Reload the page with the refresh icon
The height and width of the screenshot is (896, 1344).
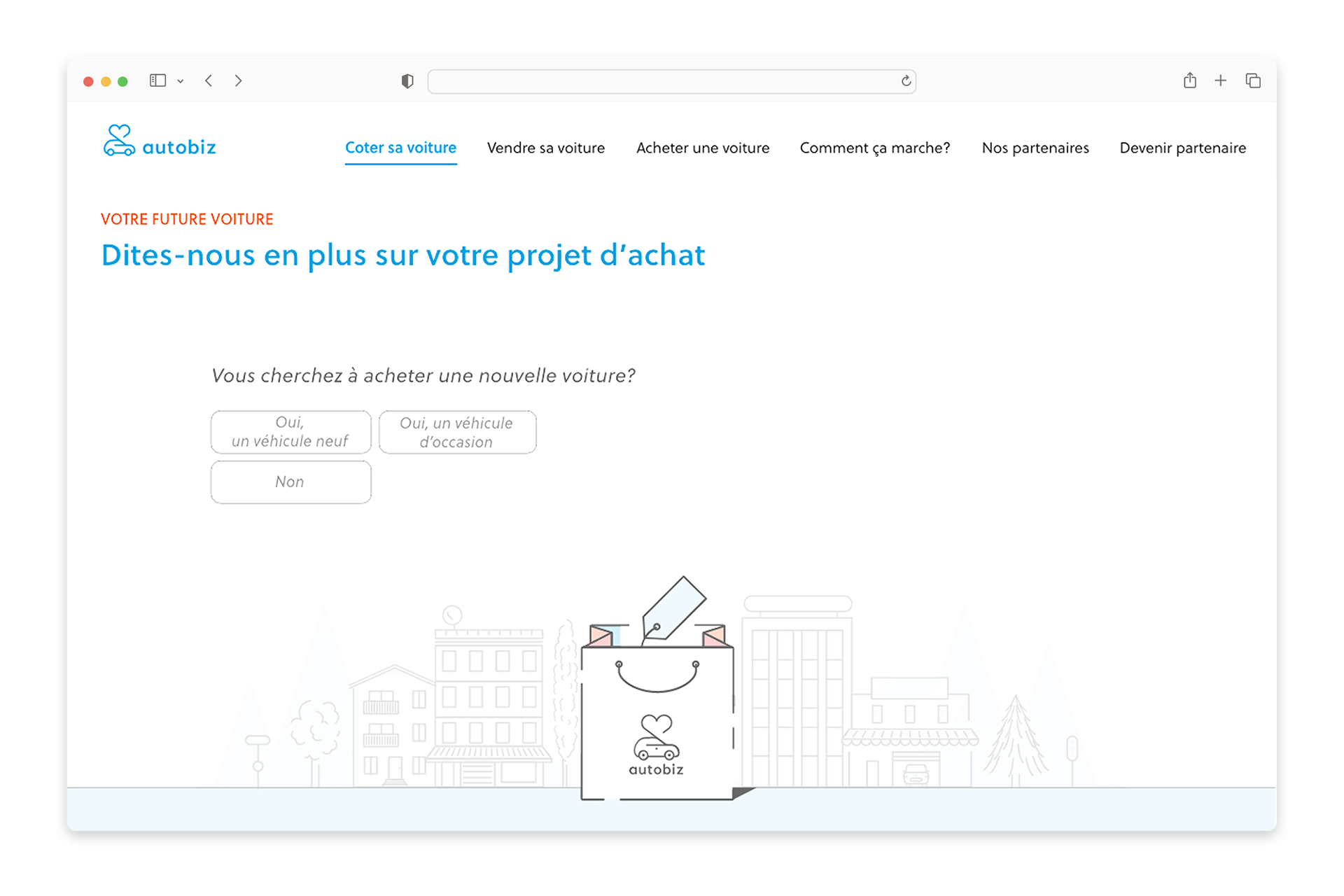point(906,81)
